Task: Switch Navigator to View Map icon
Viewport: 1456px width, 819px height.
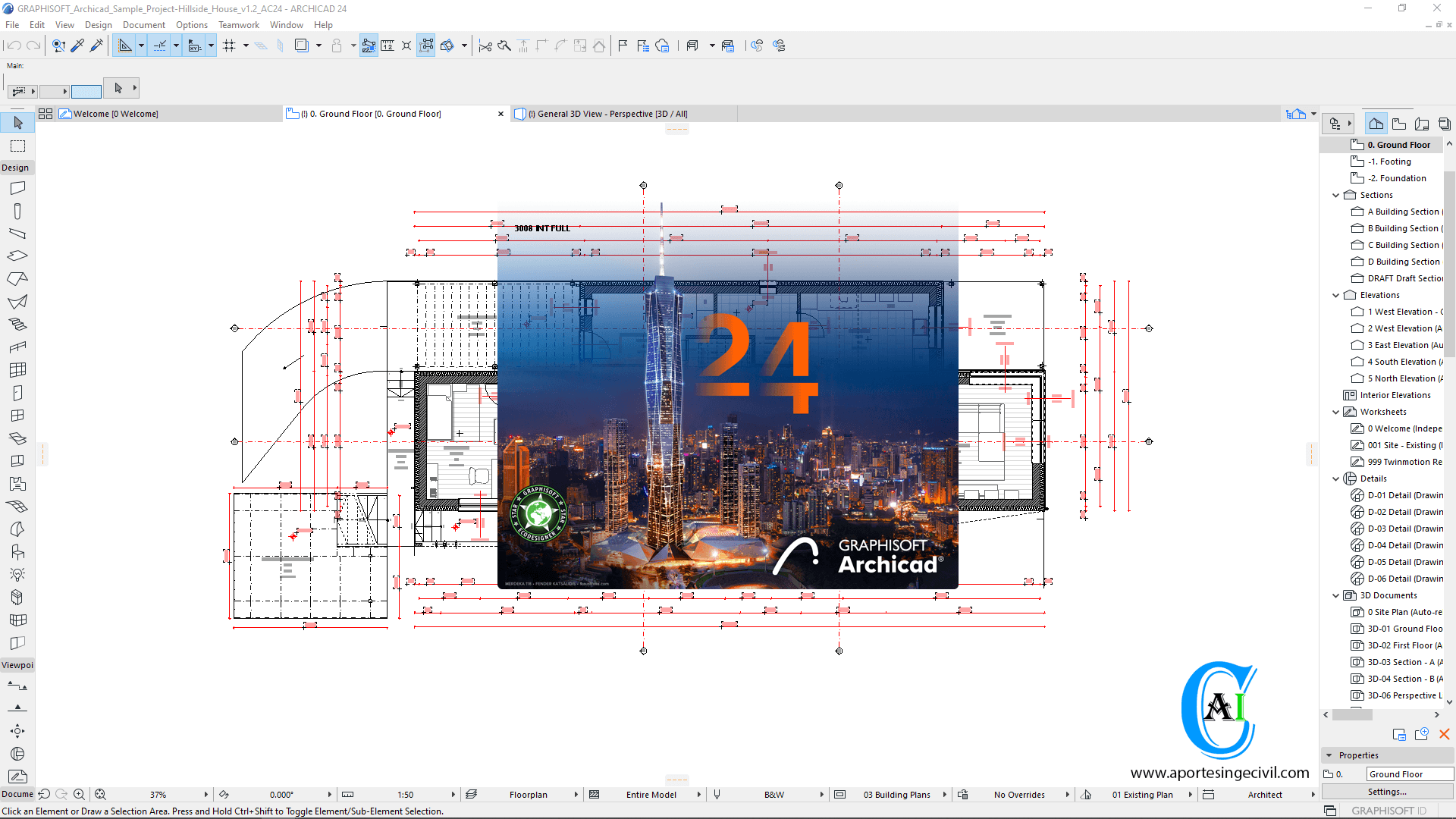Action: tap(1399, 124)
